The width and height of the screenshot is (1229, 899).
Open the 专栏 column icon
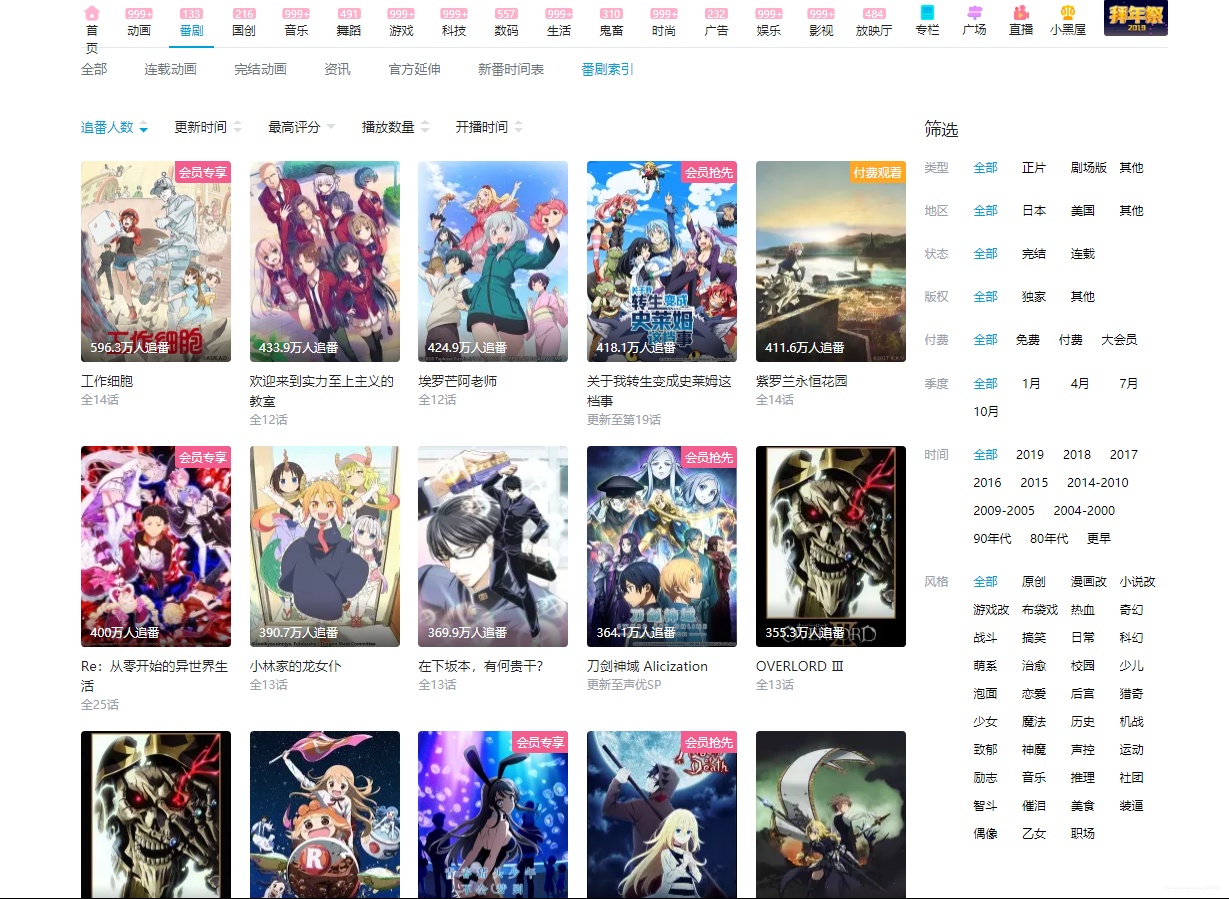point(927,13)
